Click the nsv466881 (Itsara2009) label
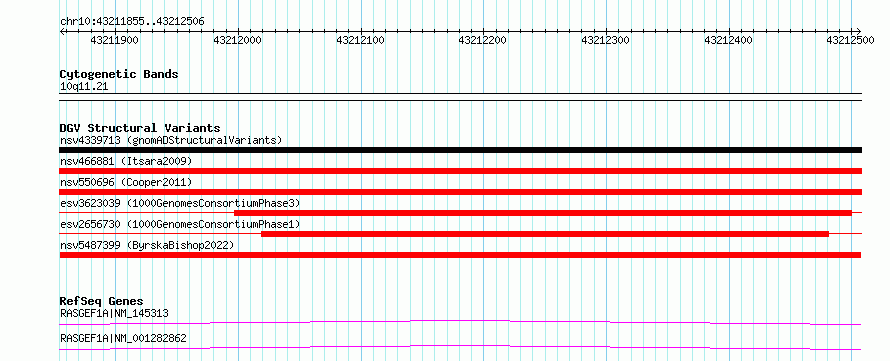This screenshot has width=890, height=361. point(126,161)
